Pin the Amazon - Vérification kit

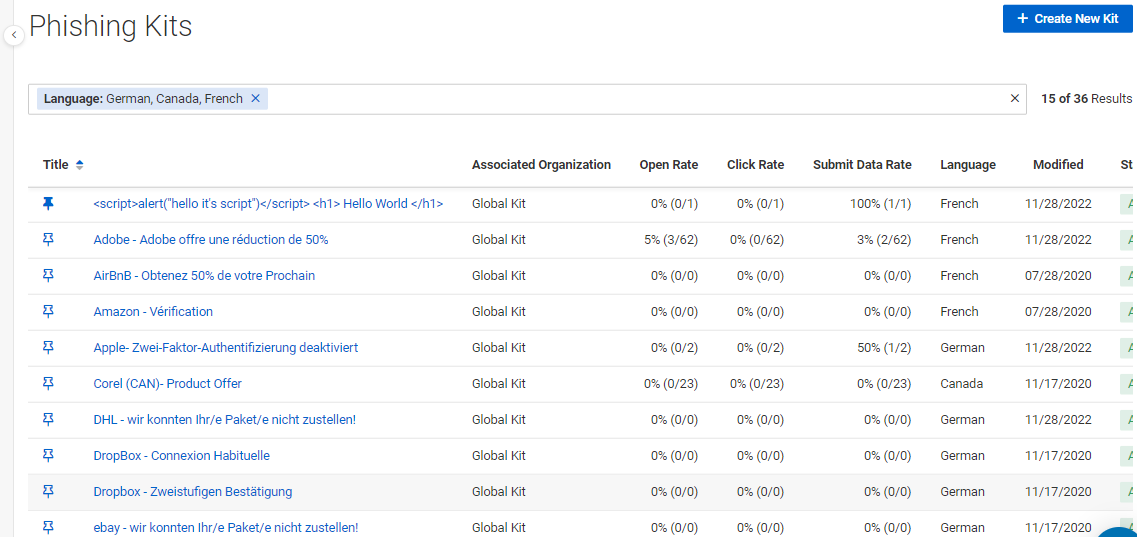[x=49, y=312]
